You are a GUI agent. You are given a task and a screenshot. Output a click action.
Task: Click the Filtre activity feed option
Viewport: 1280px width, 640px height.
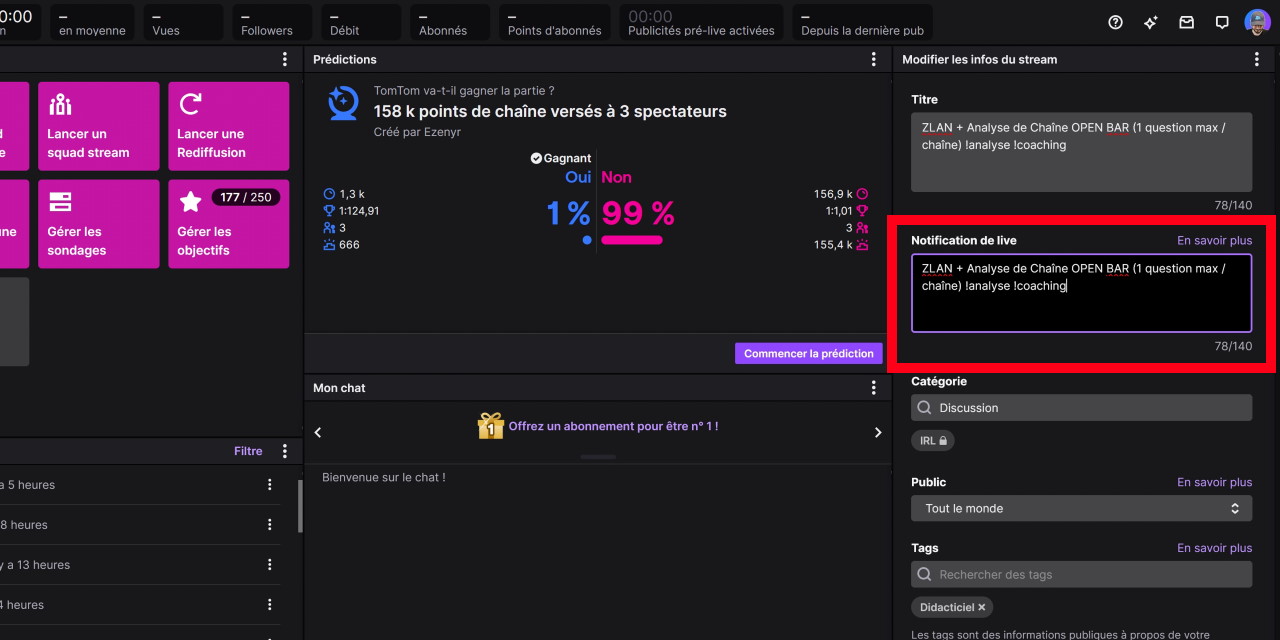(248, 451)
